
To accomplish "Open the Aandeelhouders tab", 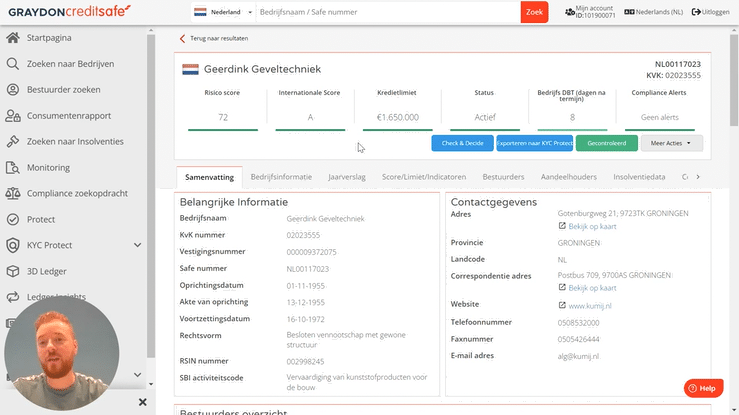I will (x=569, y=177).
